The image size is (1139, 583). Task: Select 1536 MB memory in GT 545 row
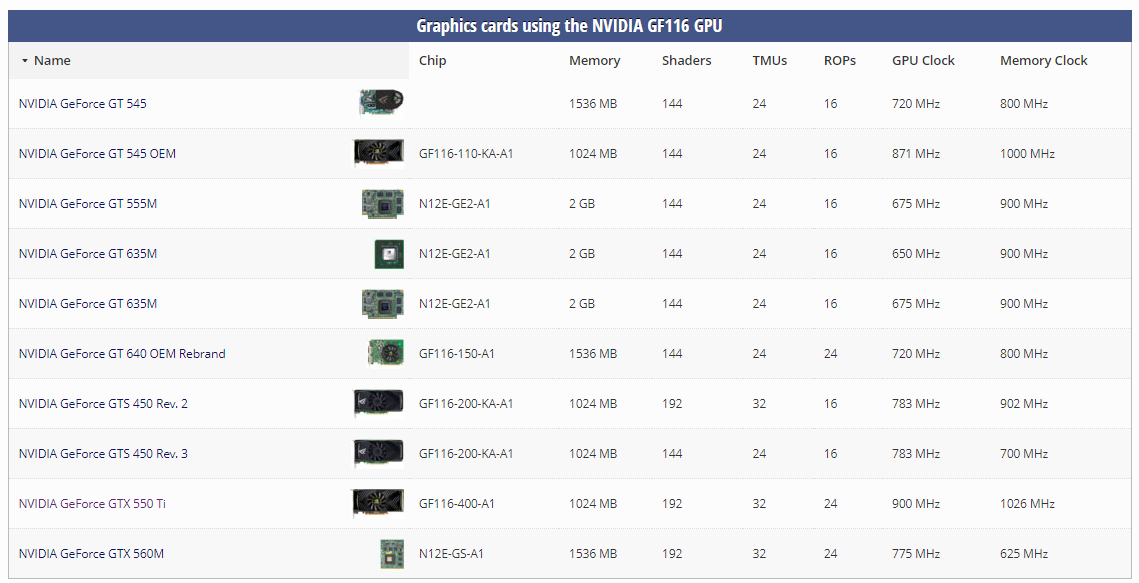click(593, 104)
